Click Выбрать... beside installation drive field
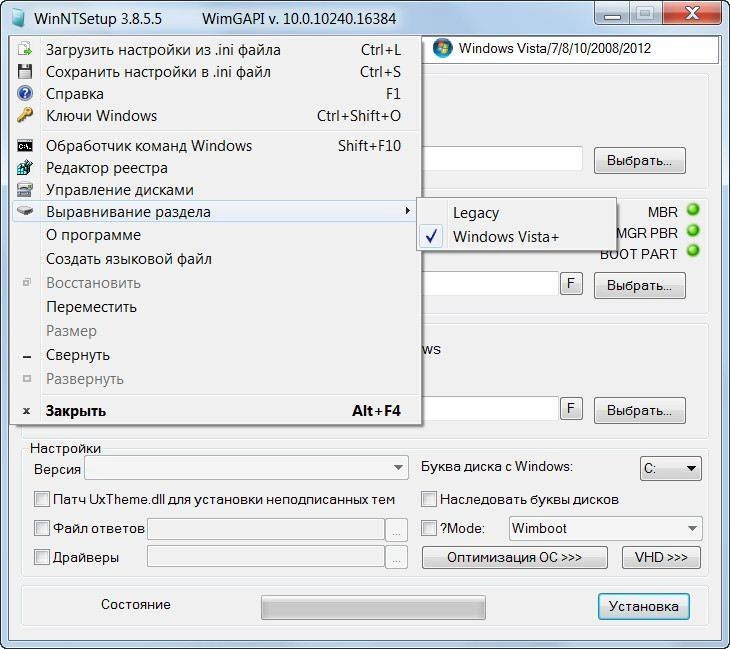730x649 pixels. (639, 410)
